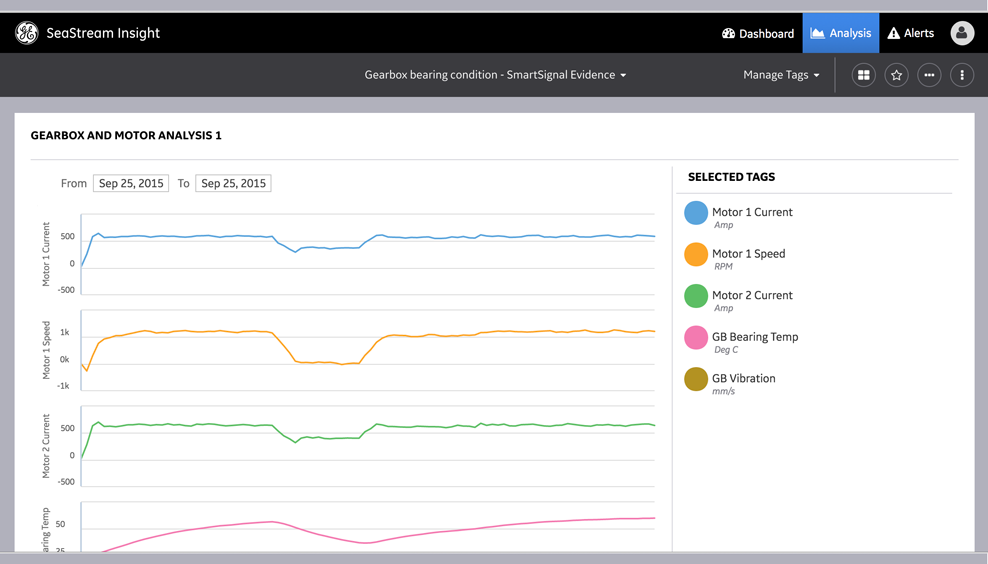Select Motor 2 Current tag label
Image resolution: width=988 pixels, height=564 pixels.
tap(752, 295)
